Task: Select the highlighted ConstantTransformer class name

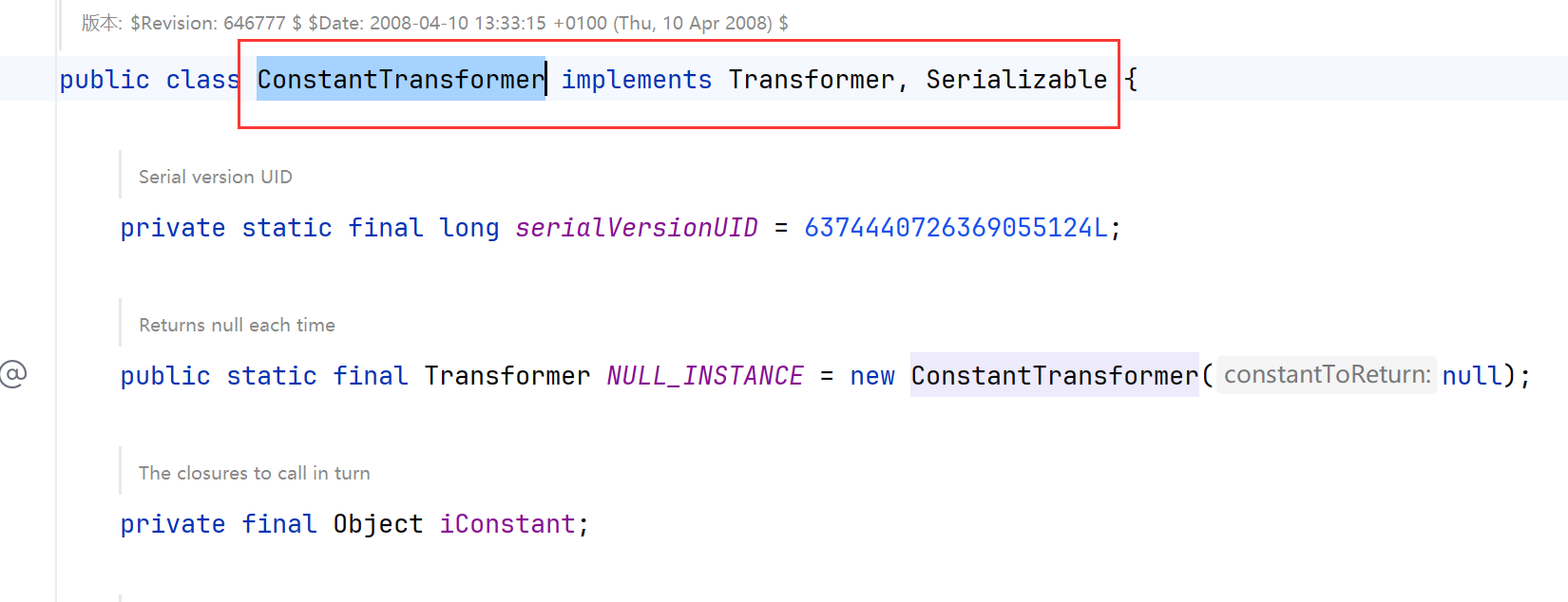Action: coord(401,80)
